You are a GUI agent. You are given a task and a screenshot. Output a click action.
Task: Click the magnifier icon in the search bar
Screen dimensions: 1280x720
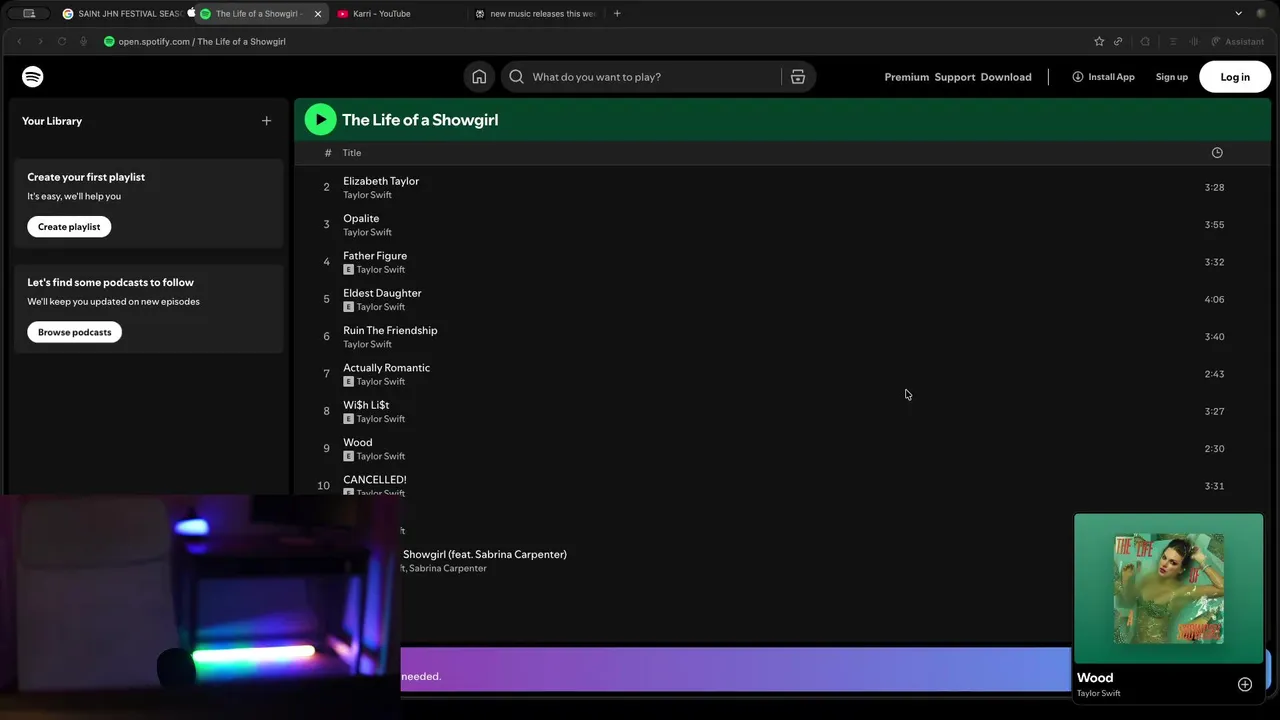(x=516, y=77)
